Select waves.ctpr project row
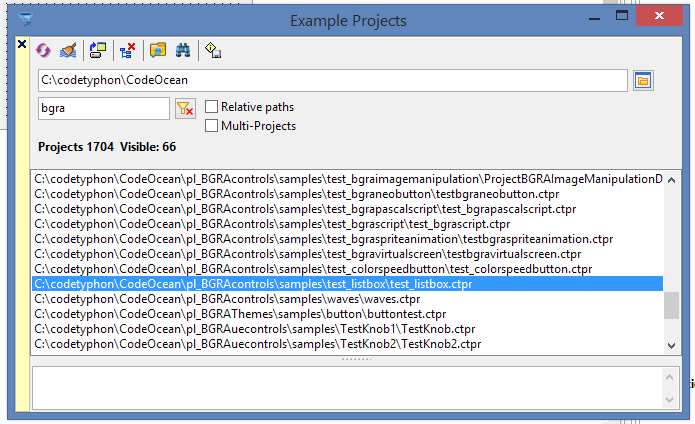Screen dimensions: 695x424 348,299
